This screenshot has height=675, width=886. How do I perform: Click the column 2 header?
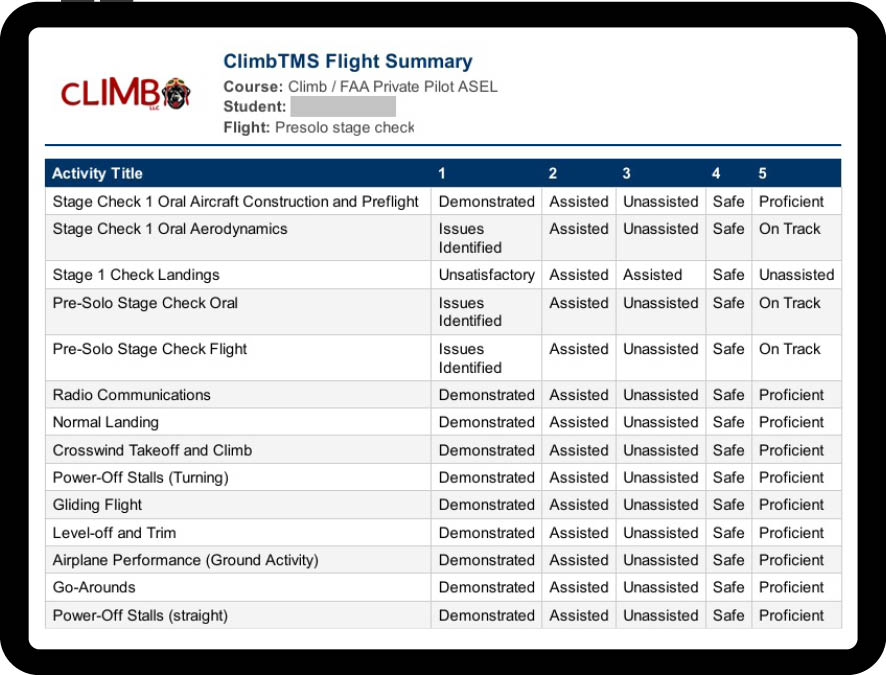pyautogui.click(x=553, y=173)
